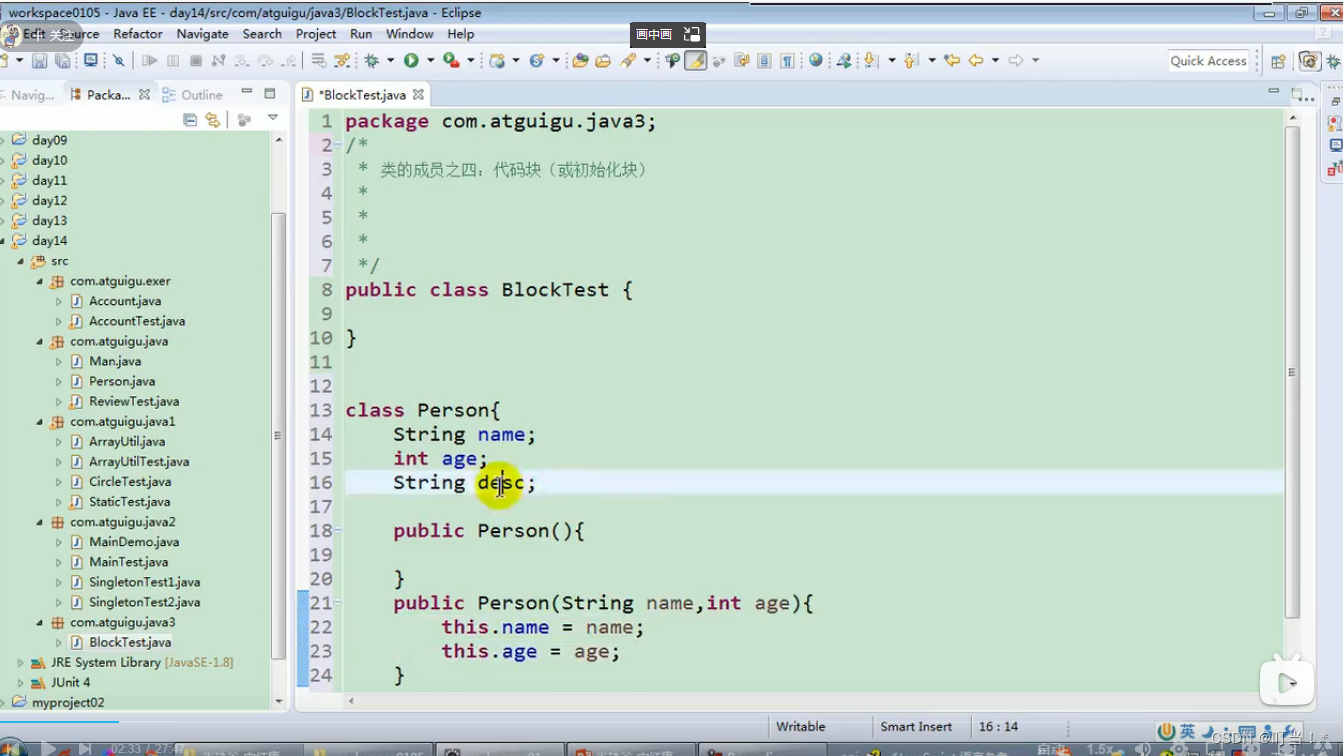Image resolution: width=1343 pixels, height=756 pixels.
Task: Close the Package Explorer tab
Action: click(144, 94)
